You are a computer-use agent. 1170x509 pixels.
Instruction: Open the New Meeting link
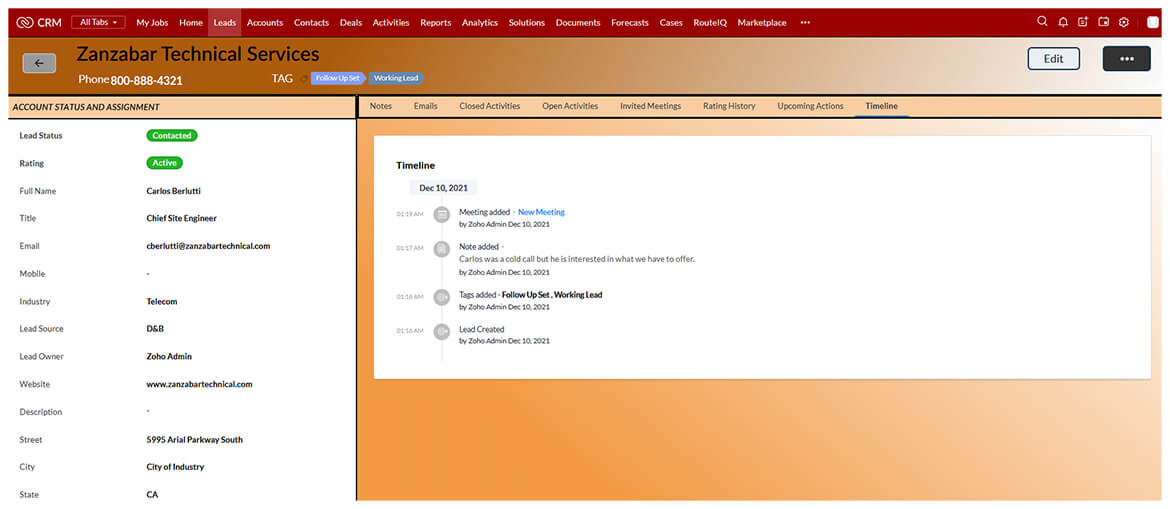541,212
